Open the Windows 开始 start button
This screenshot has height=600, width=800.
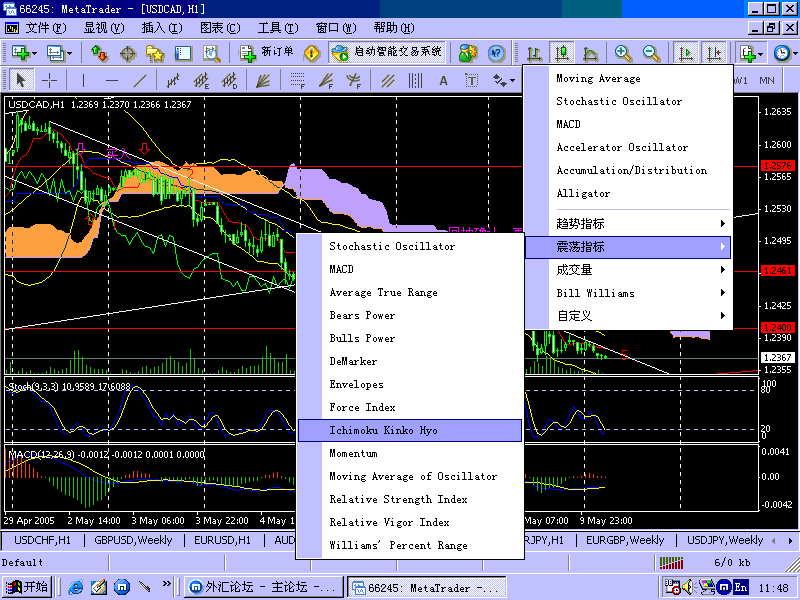click(x=27, y=587)
